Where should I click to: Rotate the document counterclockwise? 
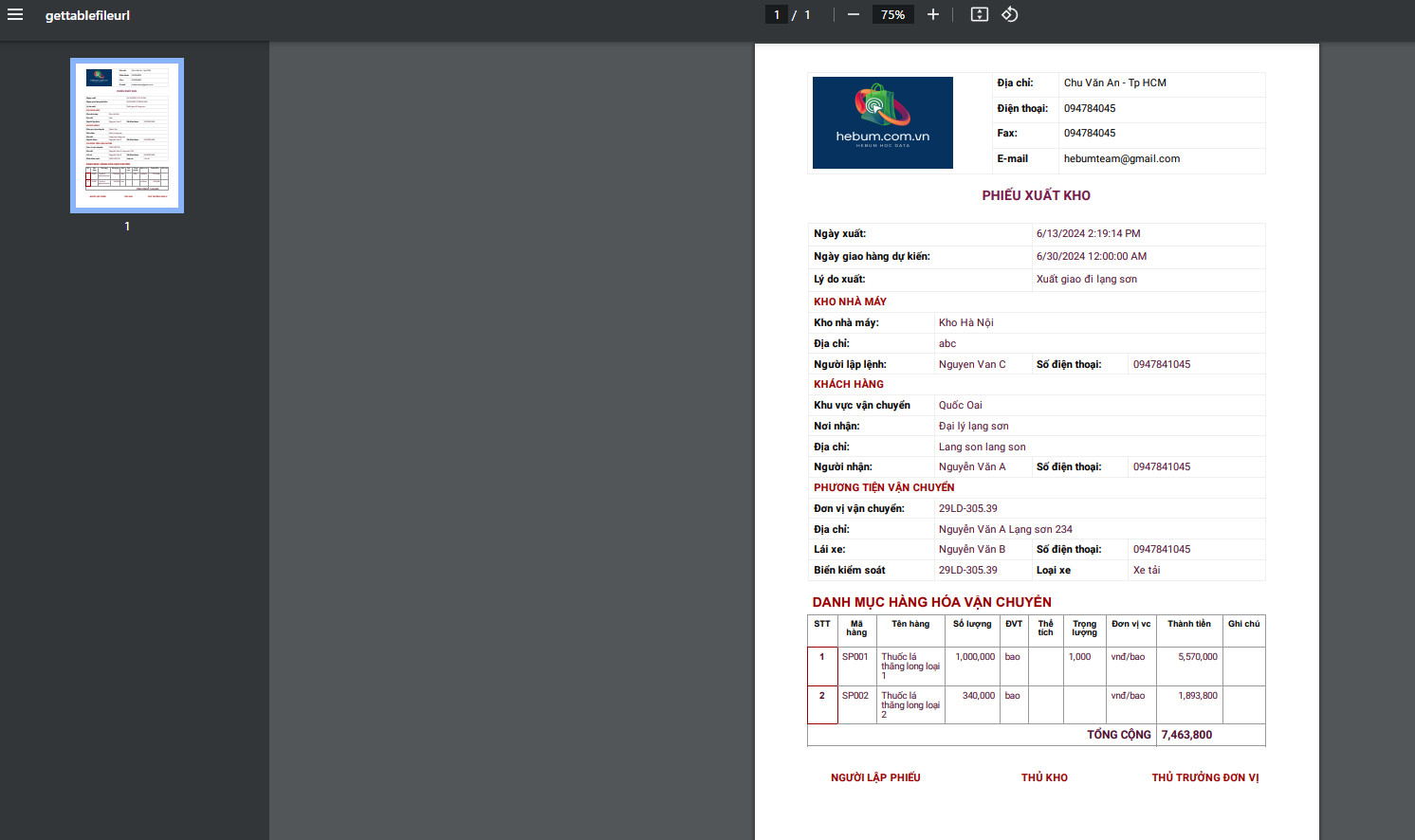pyautogui.click(x=1010, y=14)
